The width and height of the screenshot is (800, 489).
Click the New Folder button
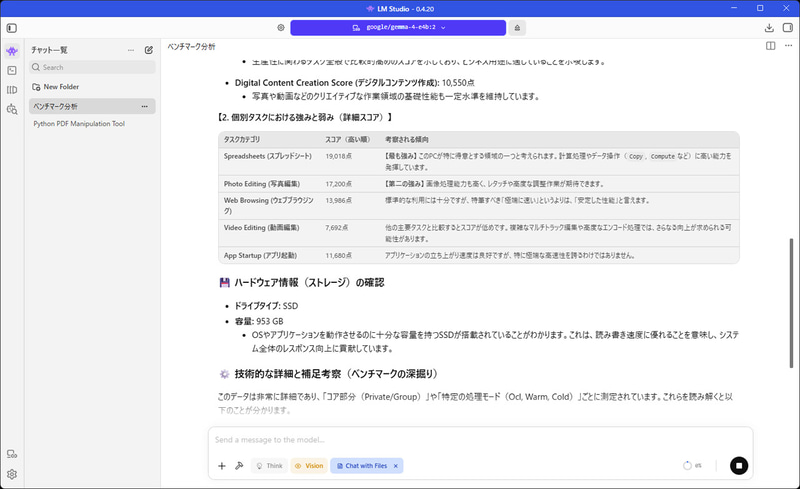coord(56,87)
